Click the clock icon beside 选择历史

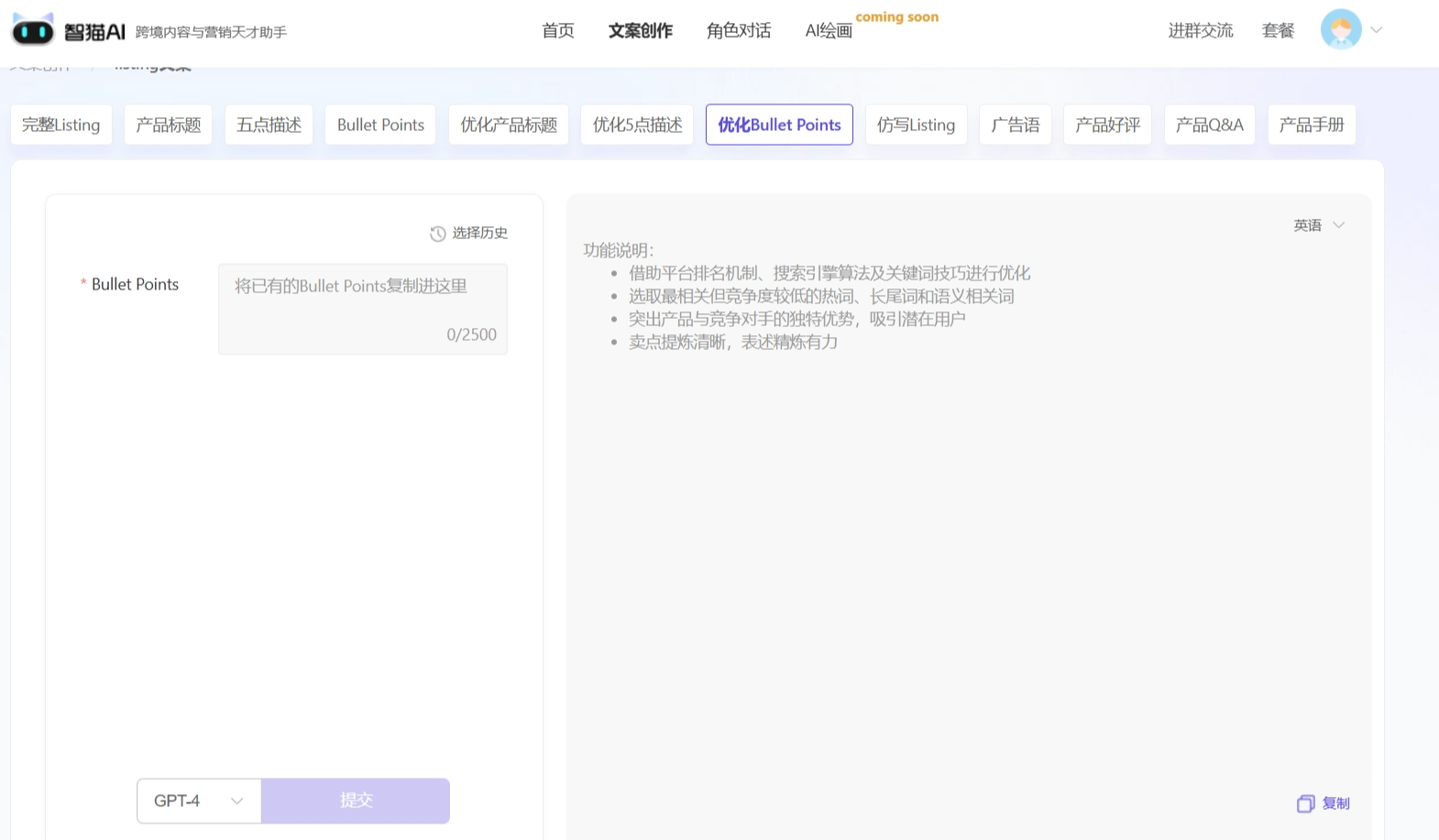point(438,234)
